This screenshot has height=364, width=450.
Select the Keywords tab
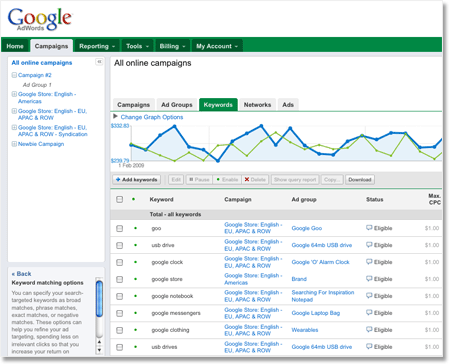pyautogui.click(x=218, y=105)
